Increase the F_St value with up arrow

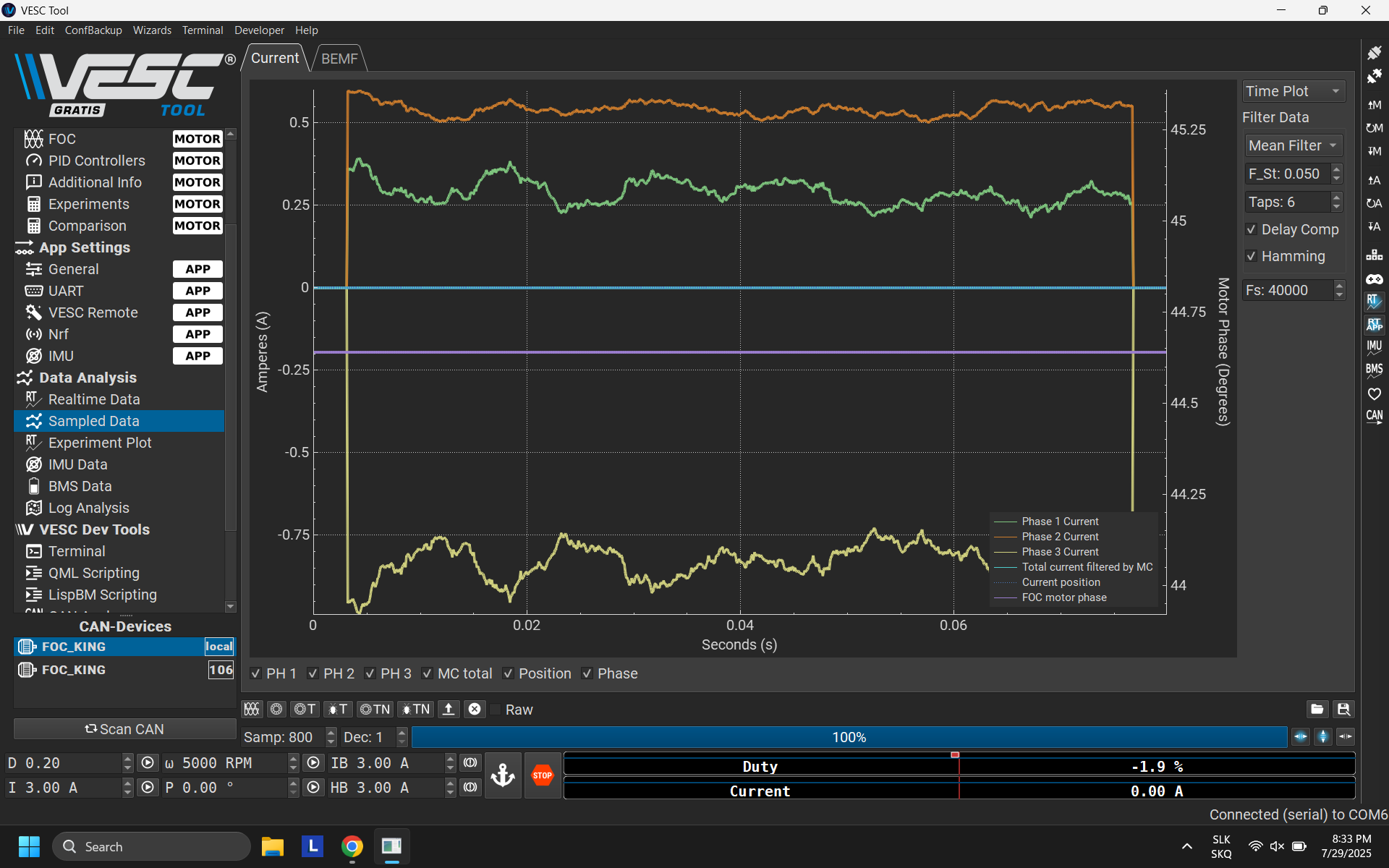pos(1336,169)
